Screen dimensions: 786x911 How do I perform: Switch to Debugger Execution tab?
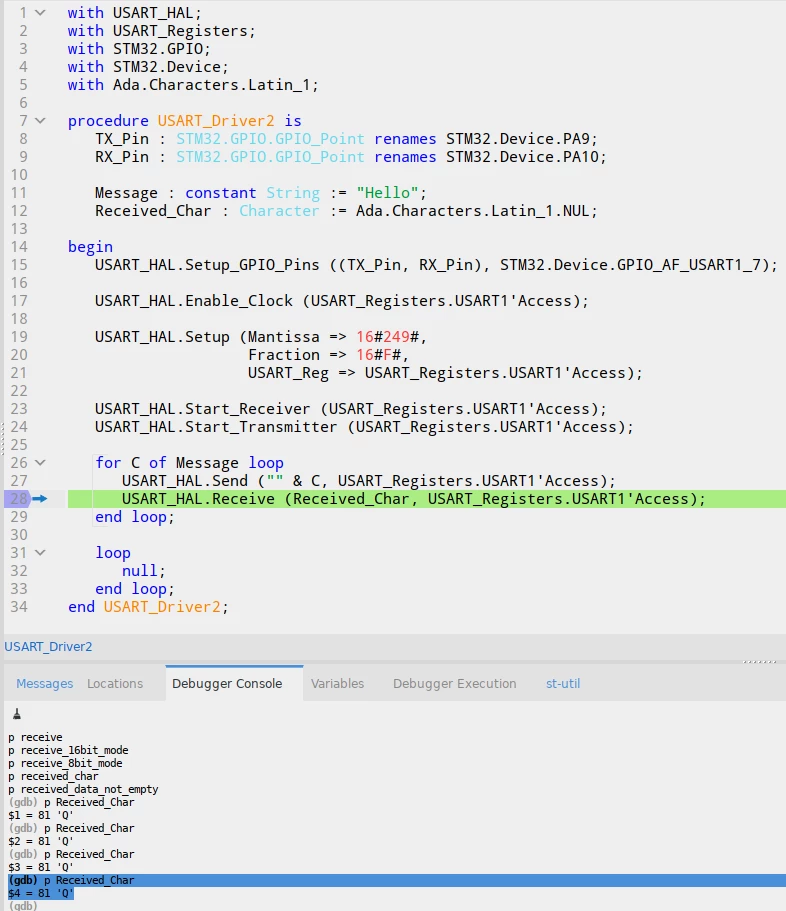click(x=454, y=683)
